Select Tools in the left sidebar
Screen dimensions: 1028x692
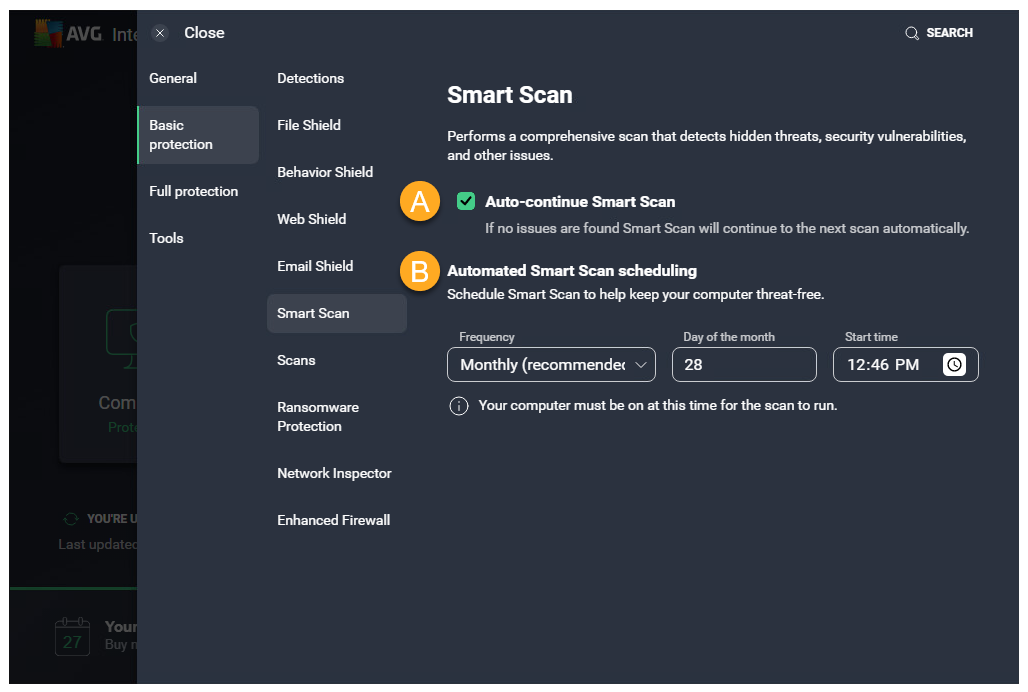tap(166, 238)
